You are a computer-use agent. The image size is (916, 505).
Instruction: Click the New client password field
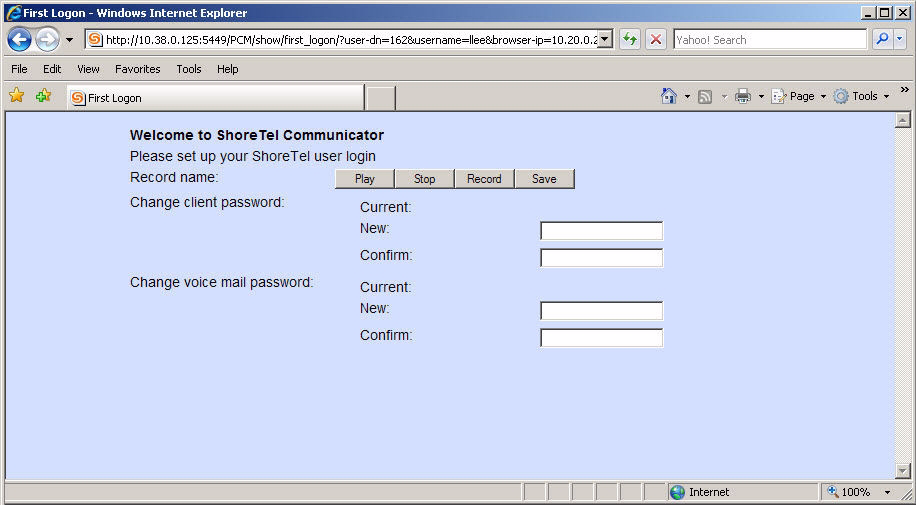pyautogui.click(x=602, y=231)
